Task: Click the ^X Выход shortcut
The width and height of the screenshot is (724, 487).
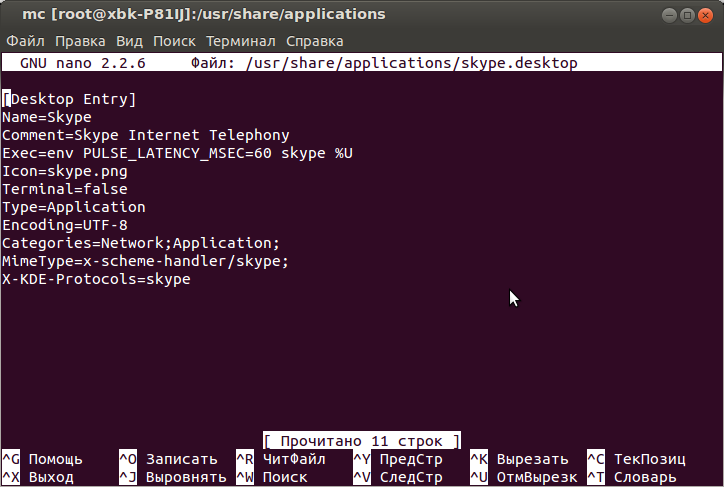Action: (38, 477)
